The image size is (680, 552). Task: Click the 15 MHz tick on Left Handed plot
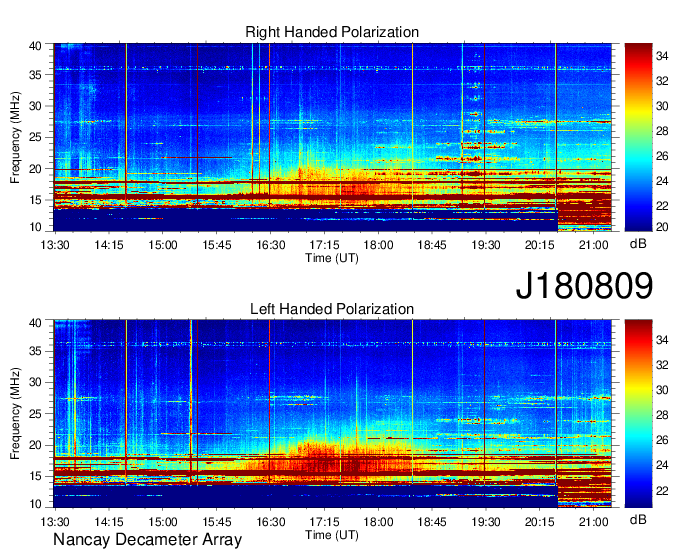(x=35, y=476)
